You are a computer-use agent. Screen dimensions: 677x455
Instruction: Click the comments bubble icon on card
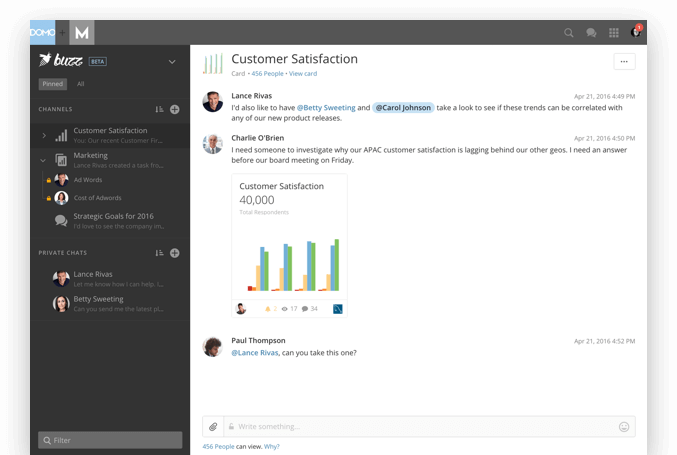[x=305, y=309]
